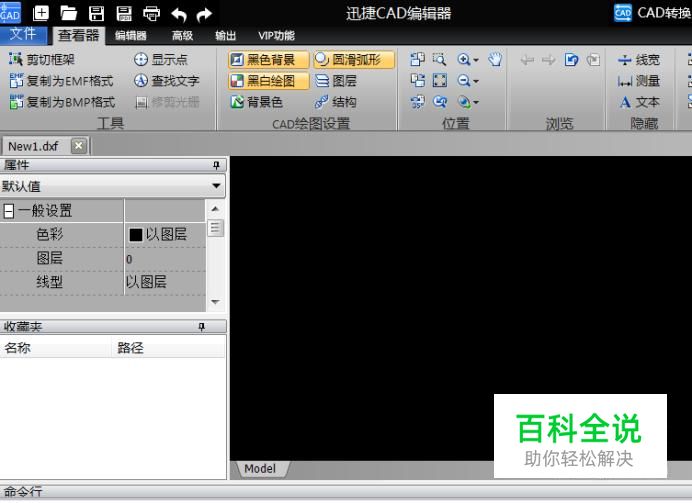This screenshot has height=503, width=692.
Task: Pin the 收藏夹 panel
Action: (201, 327)
